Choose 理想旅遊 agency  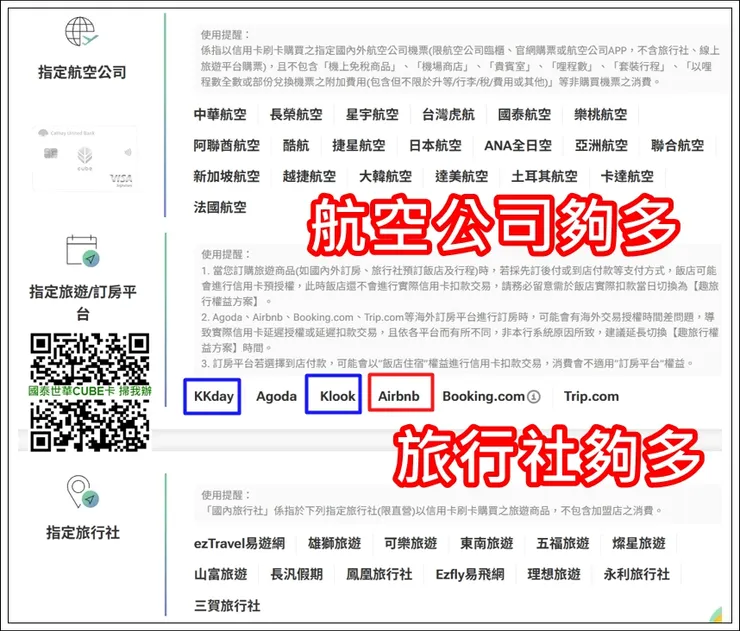[554, 574]
